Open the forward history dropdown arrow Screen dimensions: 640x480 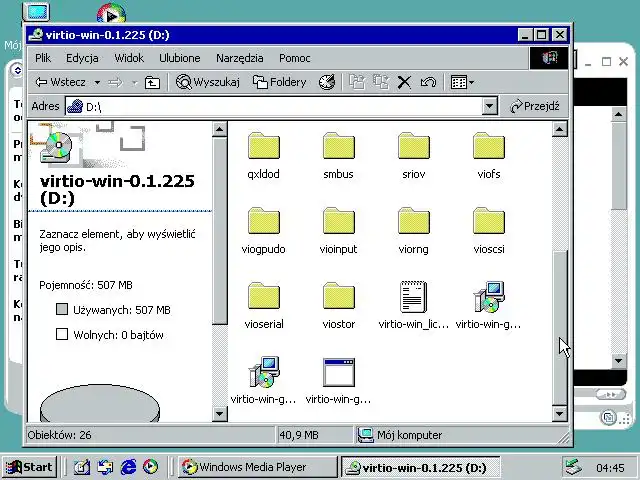134,82
